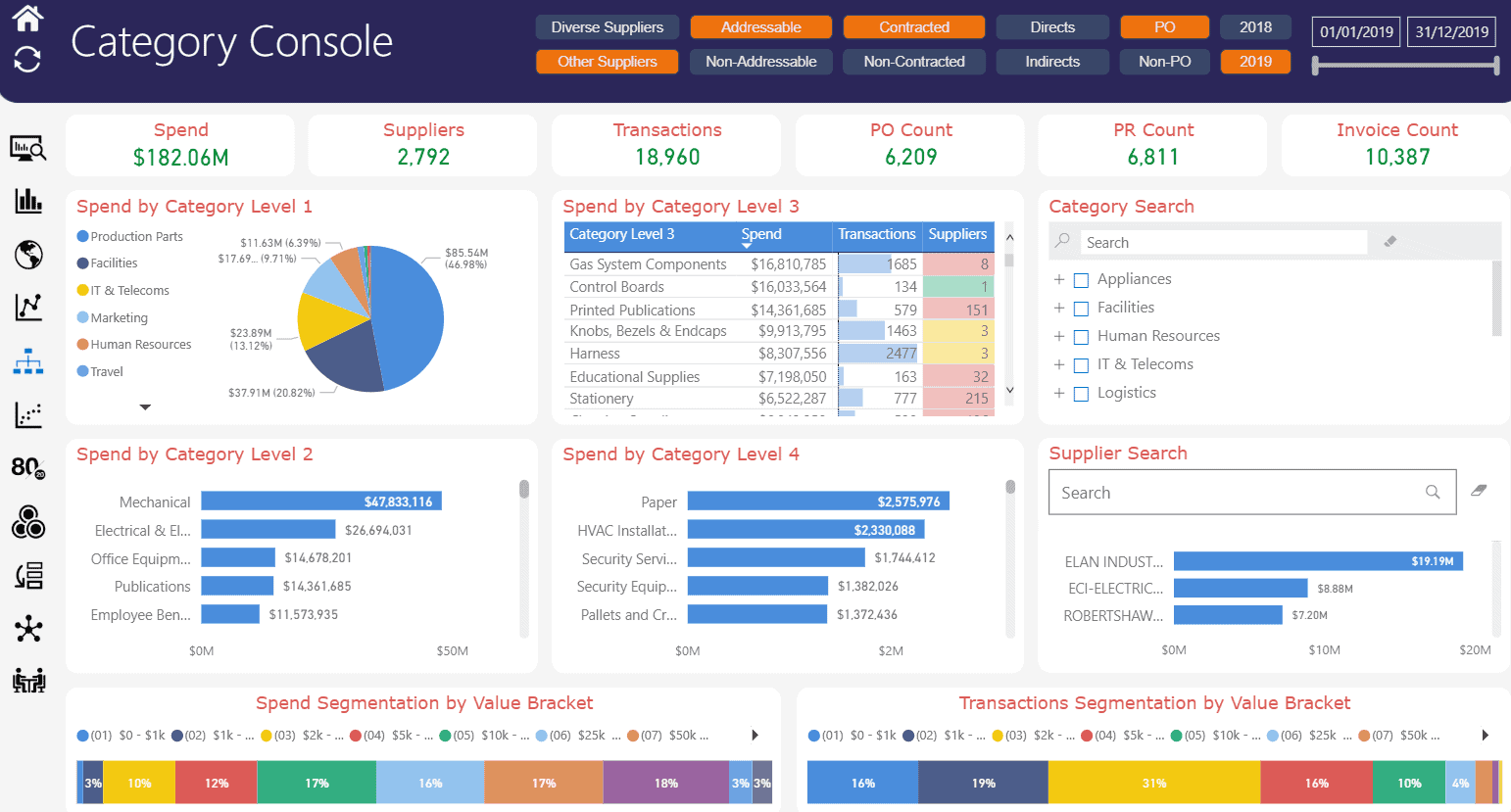Select the 2019 year filter

1255,61
